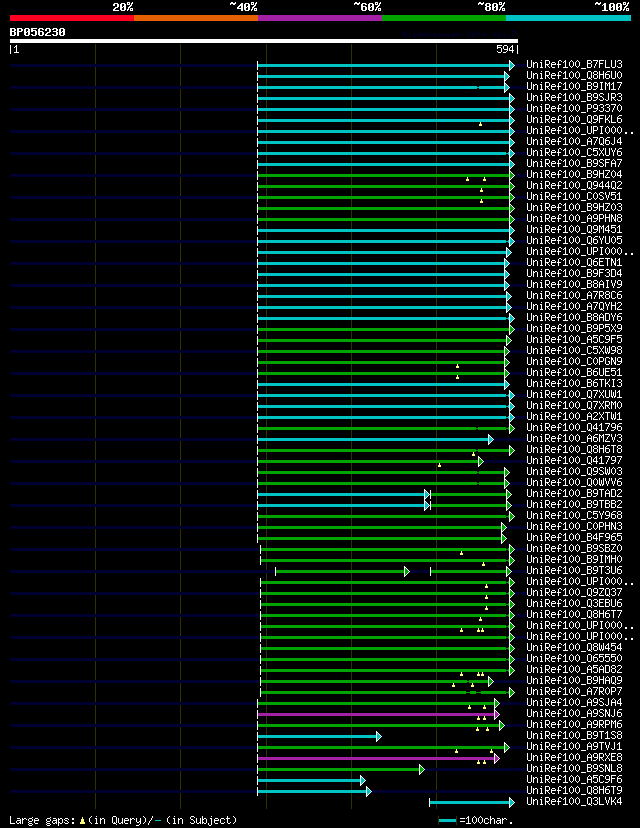Select the UniRef100_B8ADY6 label
Screen dimensions: 640x828
point(575,317)
